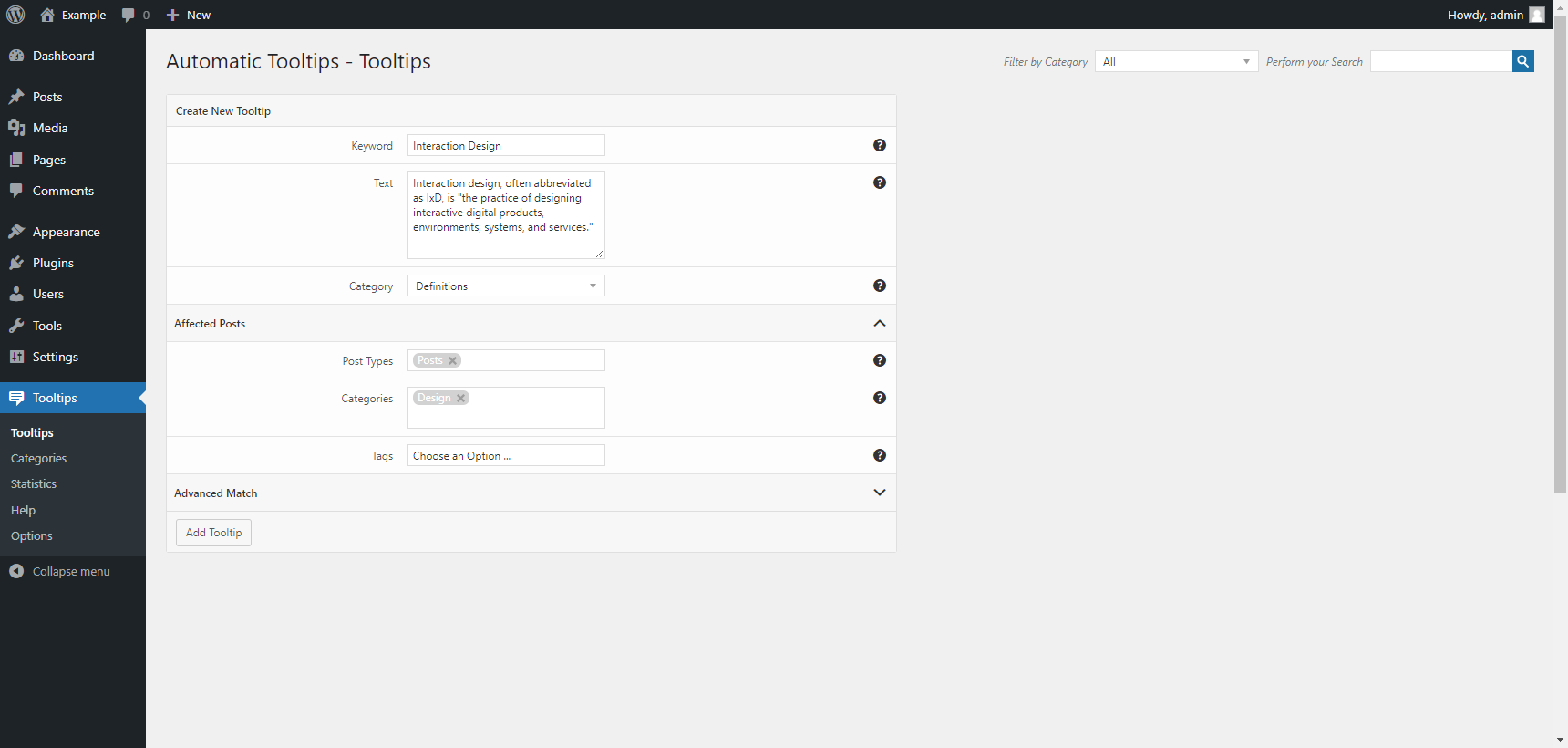Click the comments bubble icon in admin bar
This screenshot has height=748, width=1568.
129,15
